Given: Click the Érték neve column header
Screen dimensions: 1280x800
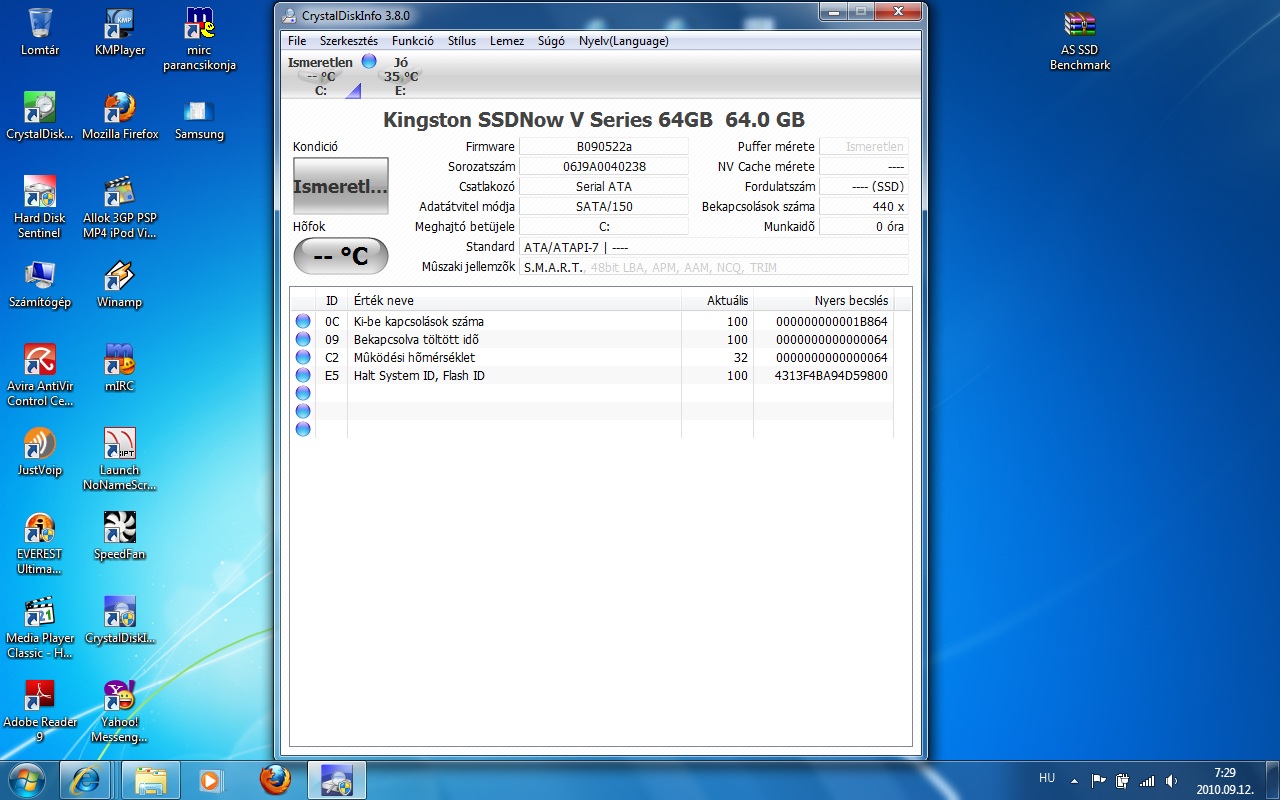Looking at the screenshot, I should pyautogui.click(x=514, y=300).
